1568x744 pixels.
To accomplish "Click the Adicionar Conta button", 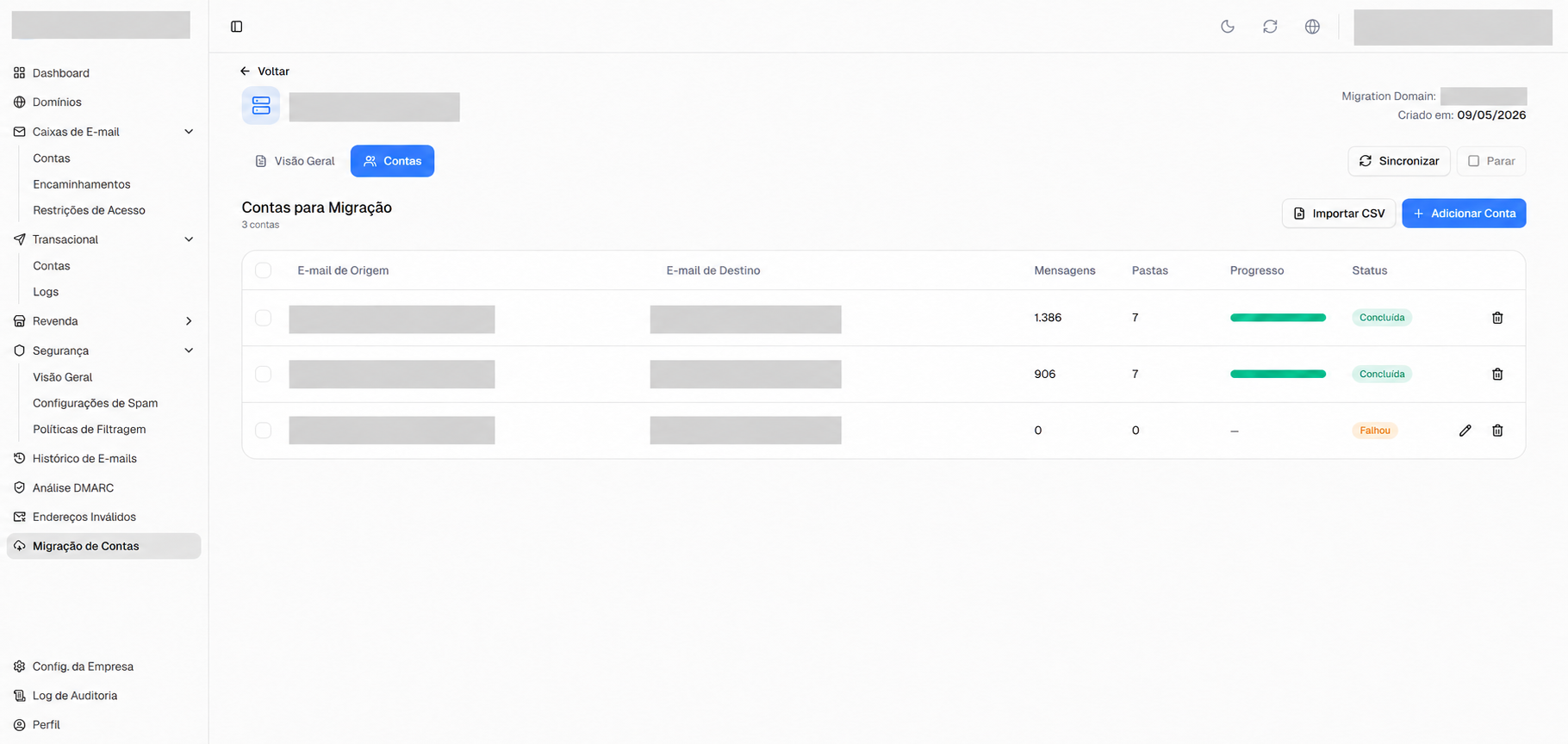I will coord(1464,214).
